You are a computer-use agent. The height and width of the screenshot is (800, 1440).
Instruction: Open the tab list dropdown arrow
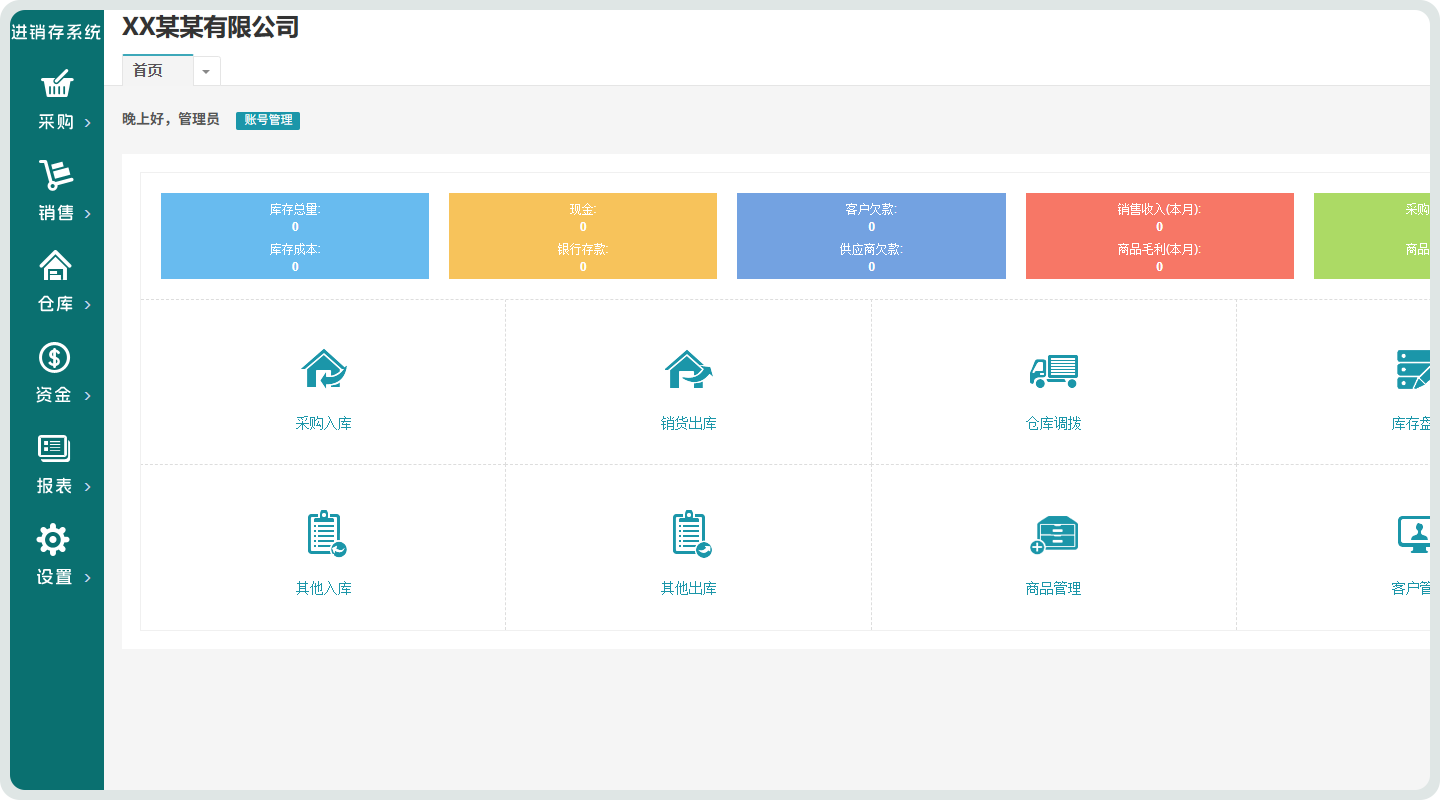coord(206,72)
